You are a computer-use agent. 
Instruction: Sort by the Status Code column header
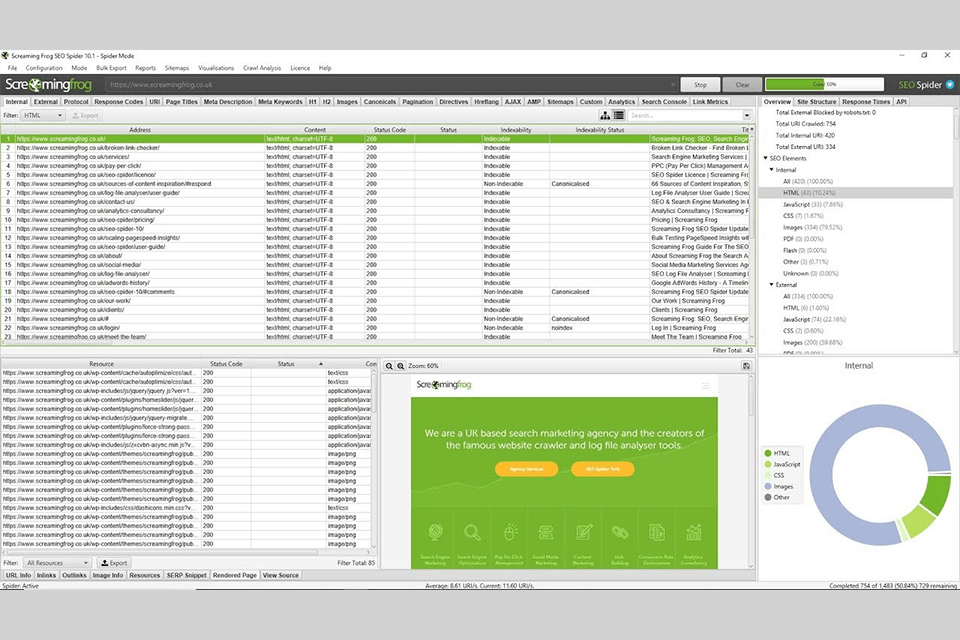pyautogui.click(x=390, y=130)
